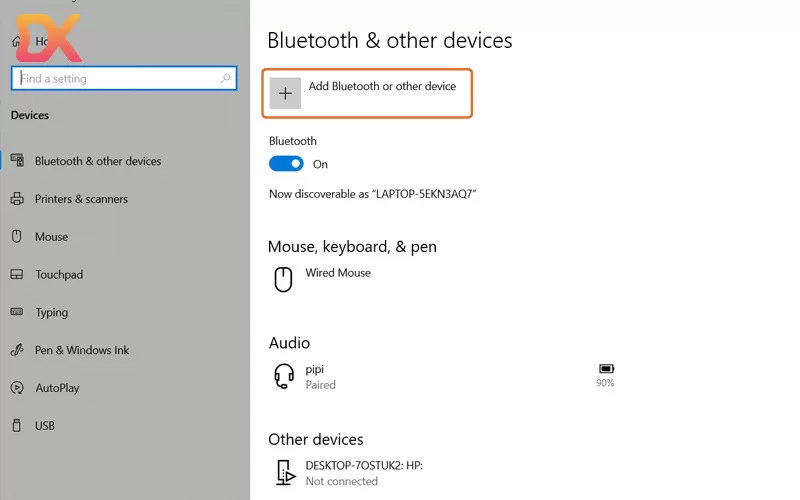Image resolution: width=800 pixels, height=500 pixels.
Task: Select the pipi audio device name
Action: tap(314, 369)
